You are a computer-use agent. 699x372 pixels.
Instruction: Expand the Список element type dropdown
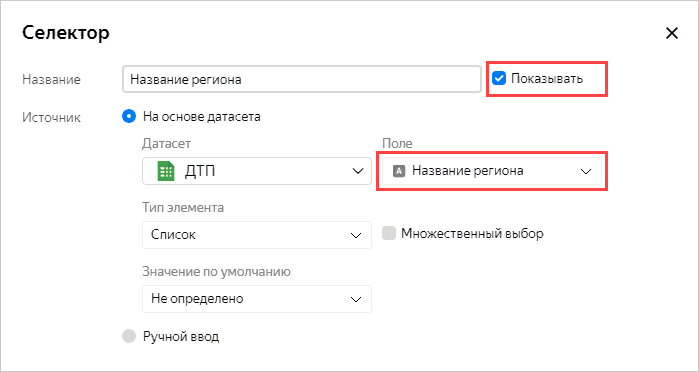coord(257,235)
